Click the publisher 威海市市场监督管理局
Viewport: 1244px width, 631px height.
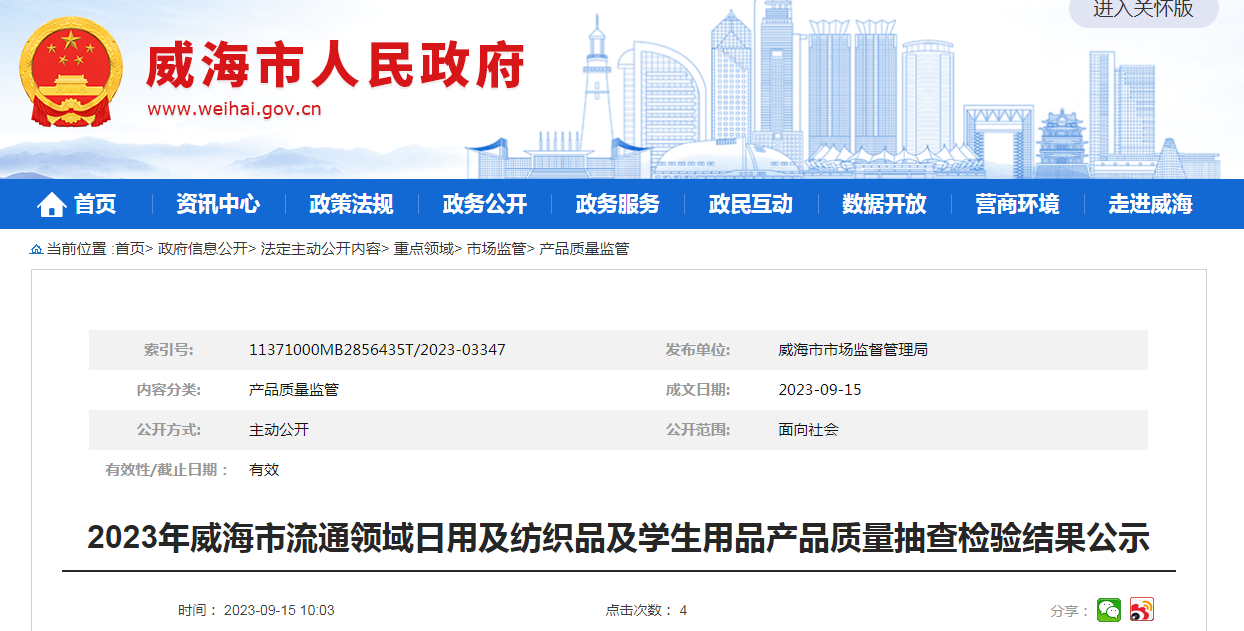click(x=853, y=350)
